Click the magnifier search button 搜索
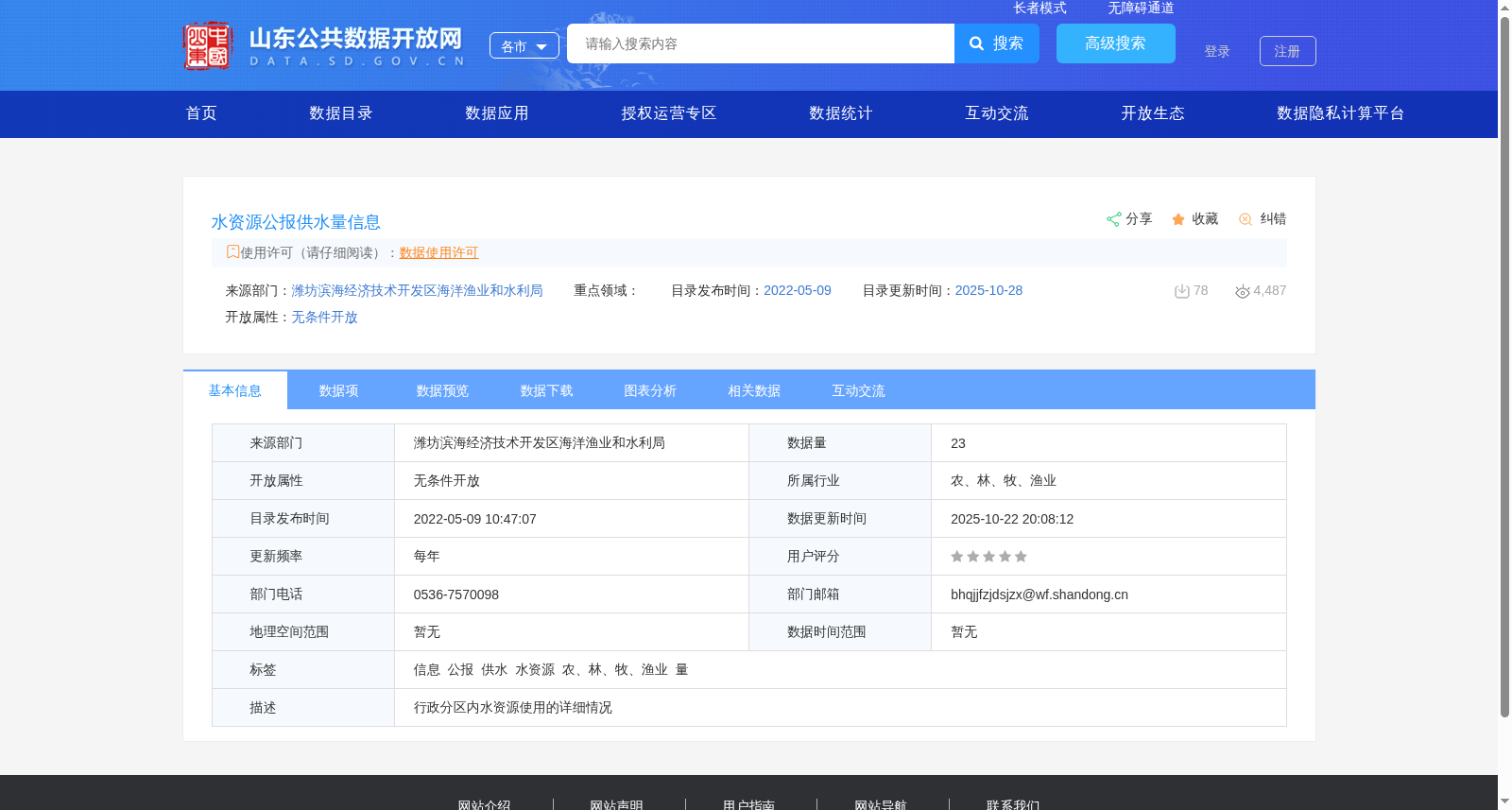1512x810 pixels. 997,43
